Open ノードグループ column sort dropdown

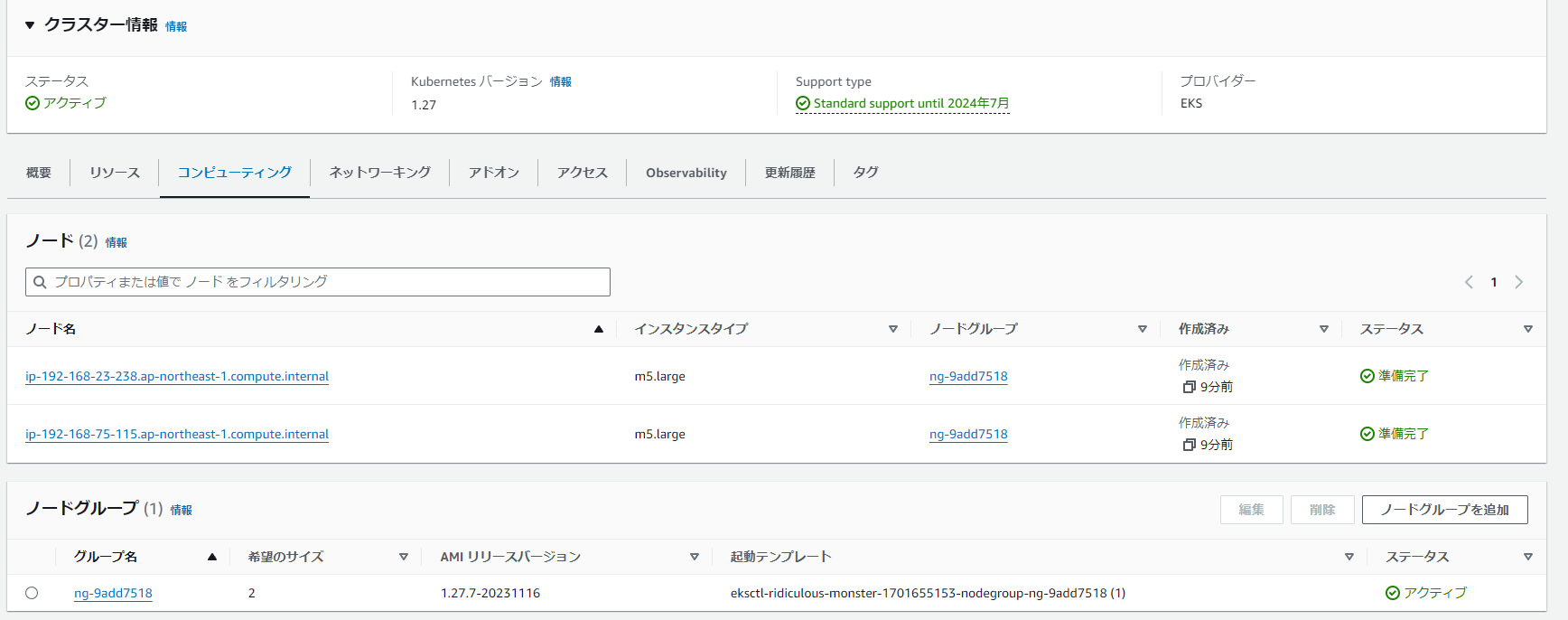click(1142, 329)
